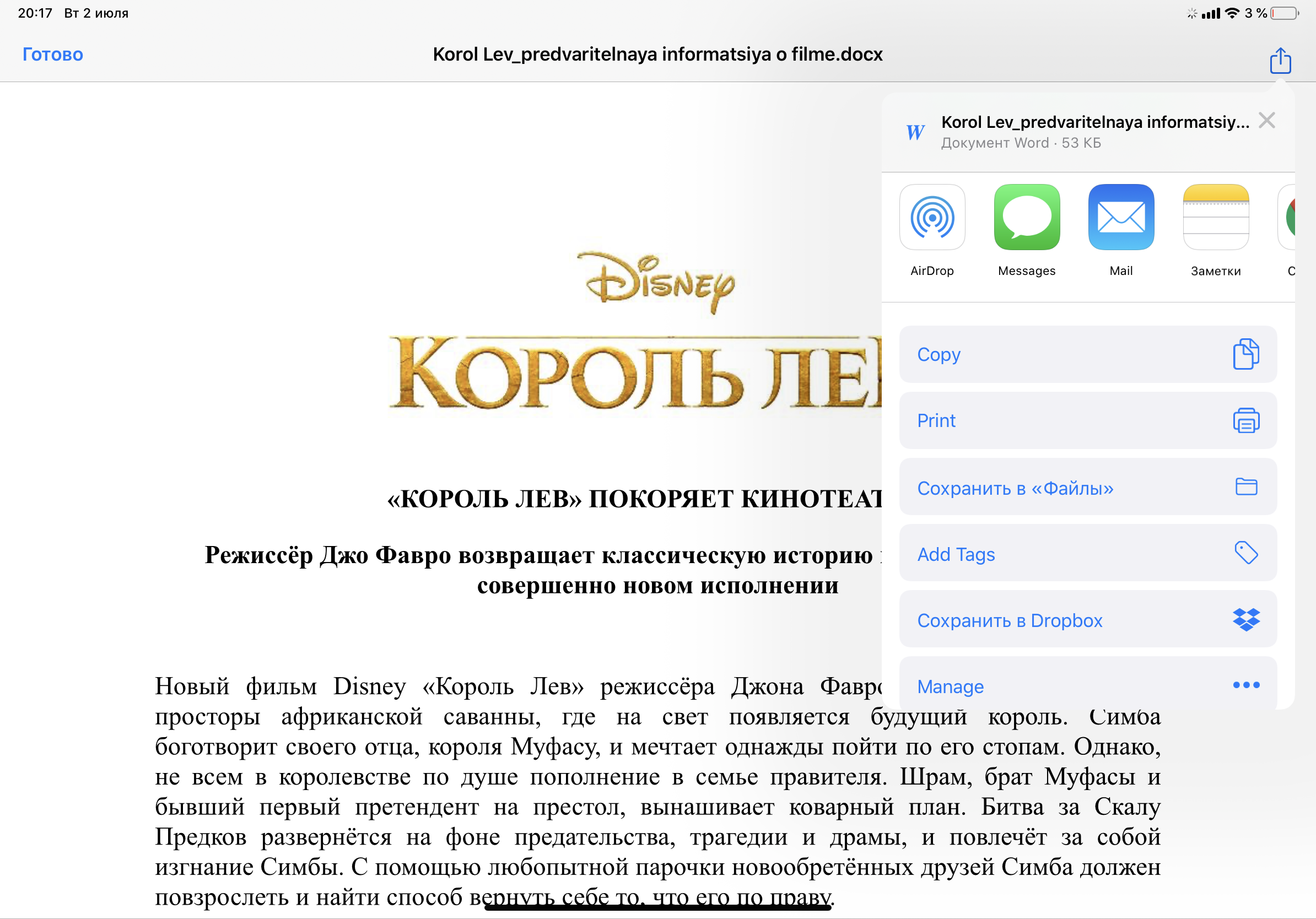1316x919 pixels.
Task: Share document via AirDrop
Action: [x=932, y=217]
